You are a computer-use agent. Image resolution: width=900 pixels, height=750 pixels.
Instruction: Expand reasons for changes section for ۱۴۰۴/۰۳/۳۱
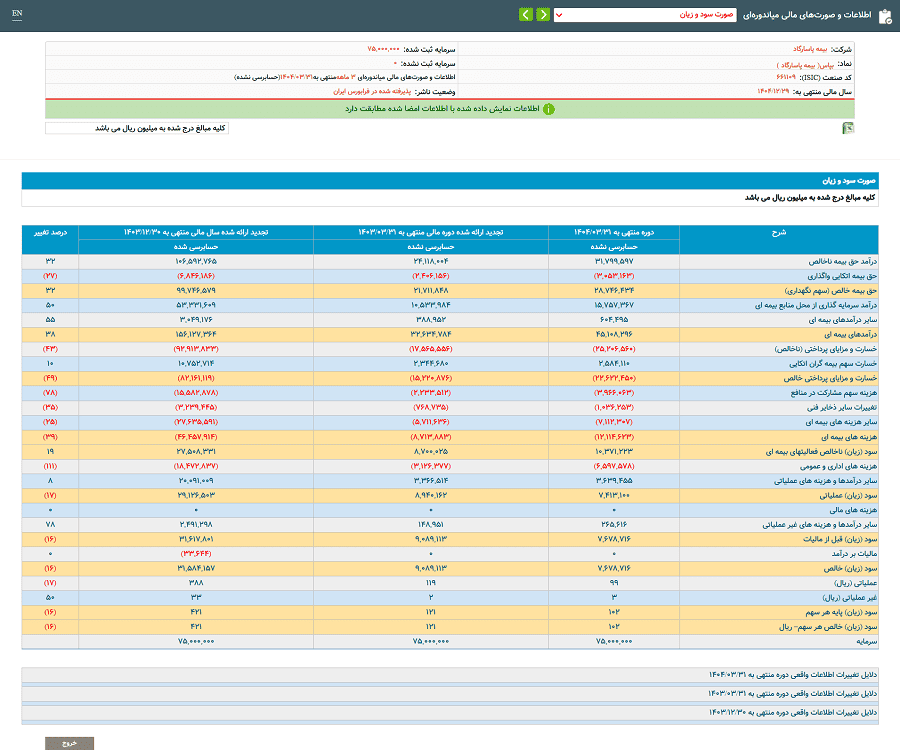coord(450,675)
